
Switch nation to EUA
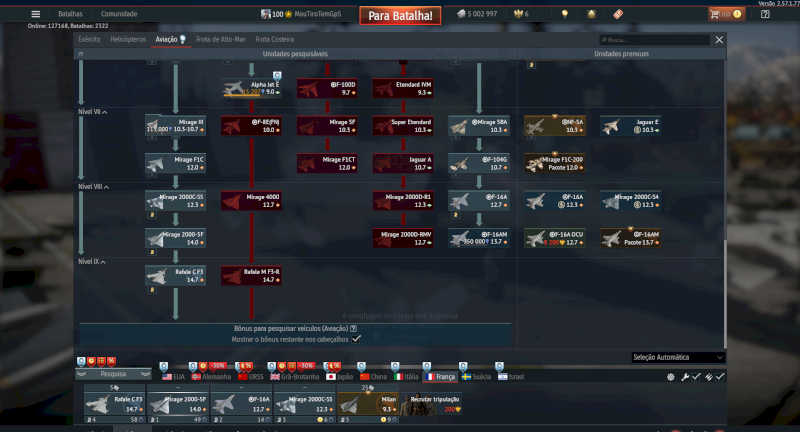[x=173, y=377]
